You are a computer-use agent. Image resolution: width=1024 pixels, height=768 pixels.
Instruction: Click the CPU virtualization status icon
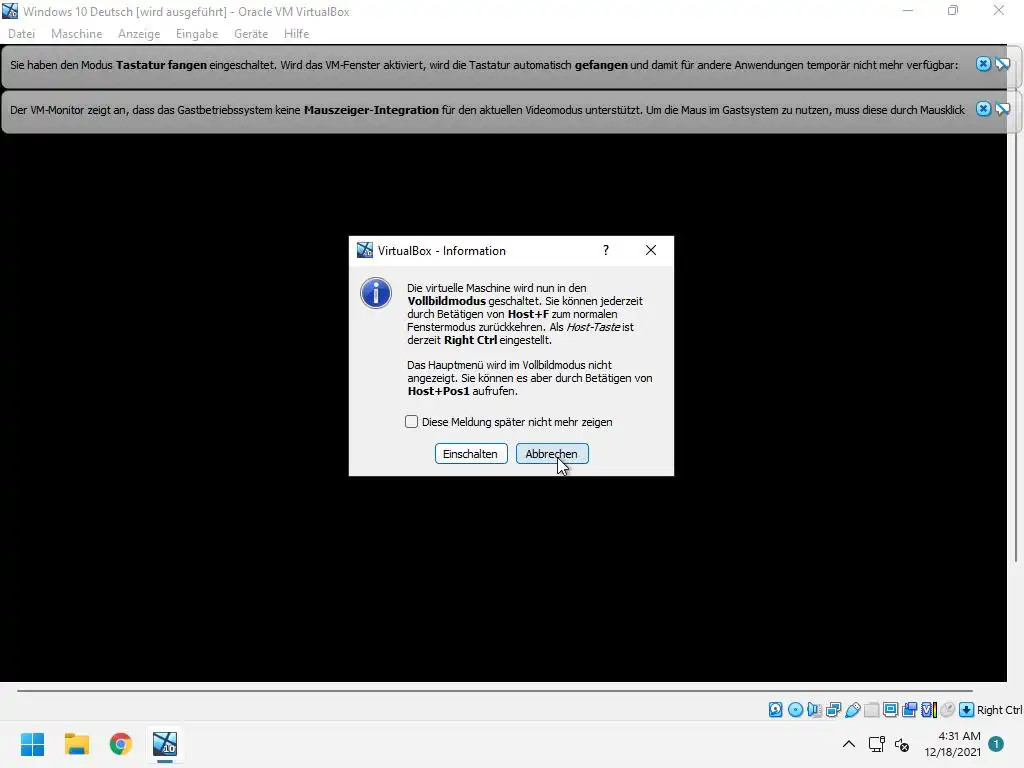(929, 709)
